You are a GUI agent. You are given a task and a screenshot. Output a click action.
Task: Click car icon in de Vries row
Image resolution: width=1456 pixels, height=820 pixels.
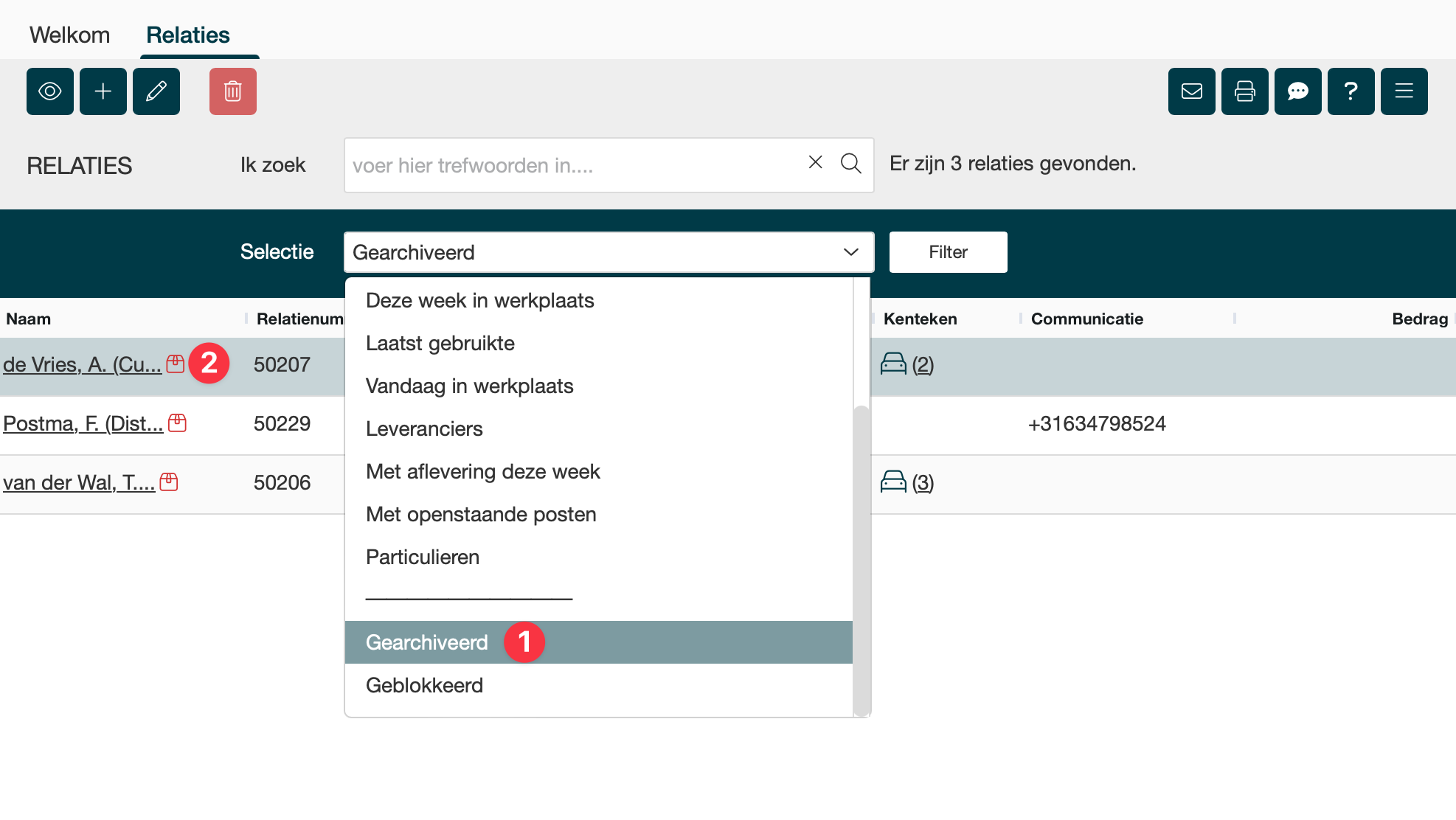pyautogui.click(x=893, y=364)
